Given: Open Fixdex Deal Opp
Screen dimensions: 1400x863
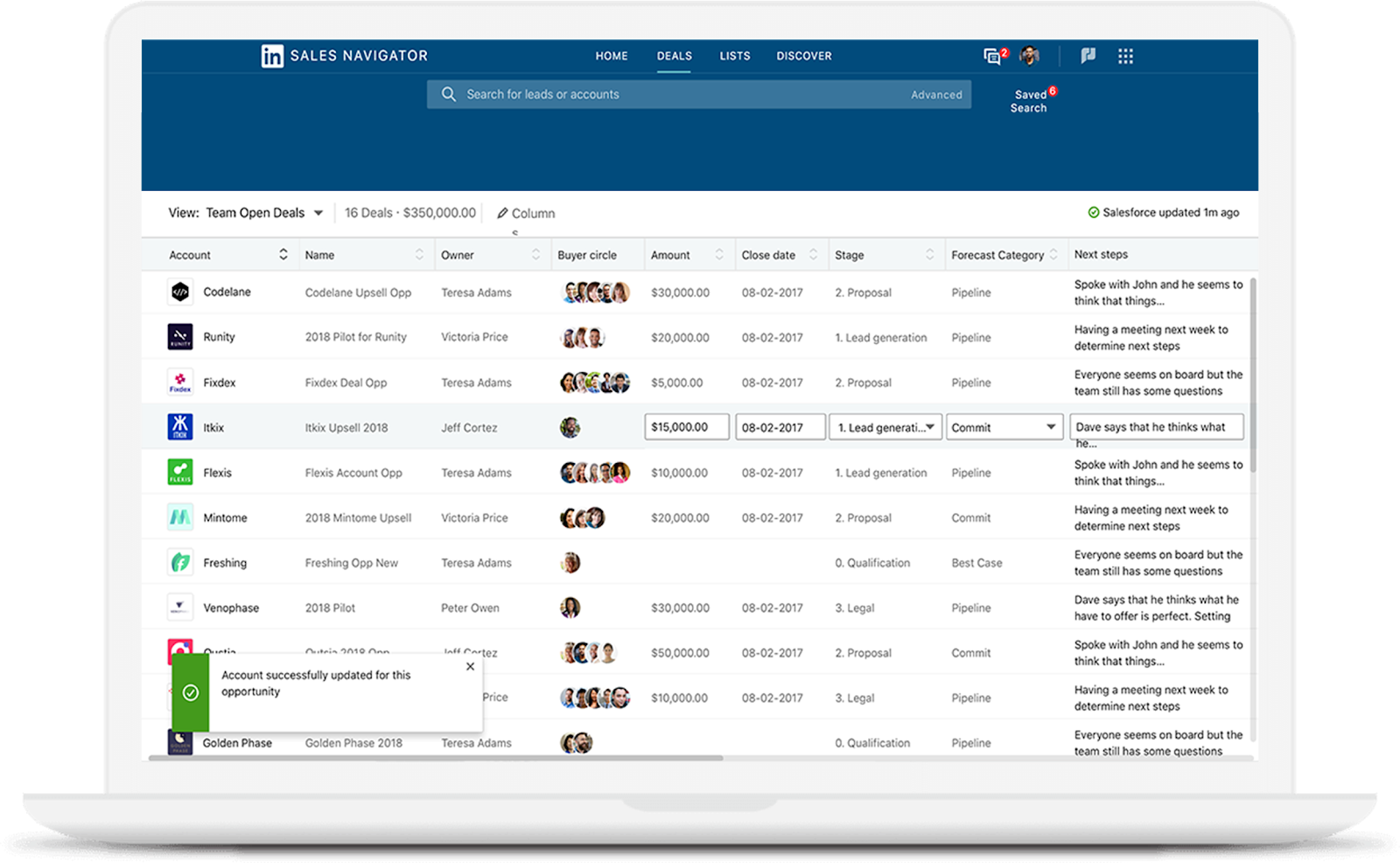Looking at the screenshot, I should tap(346, 382).
